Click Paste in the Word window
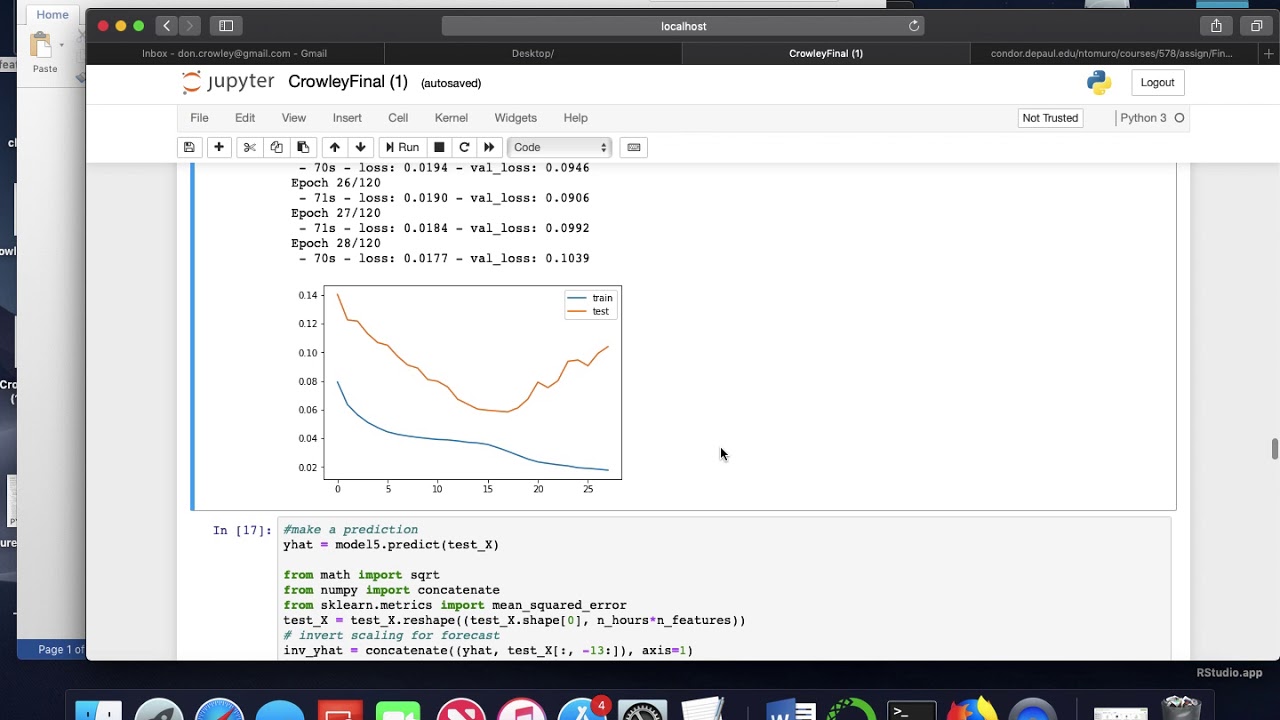Viewport: 1280px width, 720px height. (x=45, y=53)
